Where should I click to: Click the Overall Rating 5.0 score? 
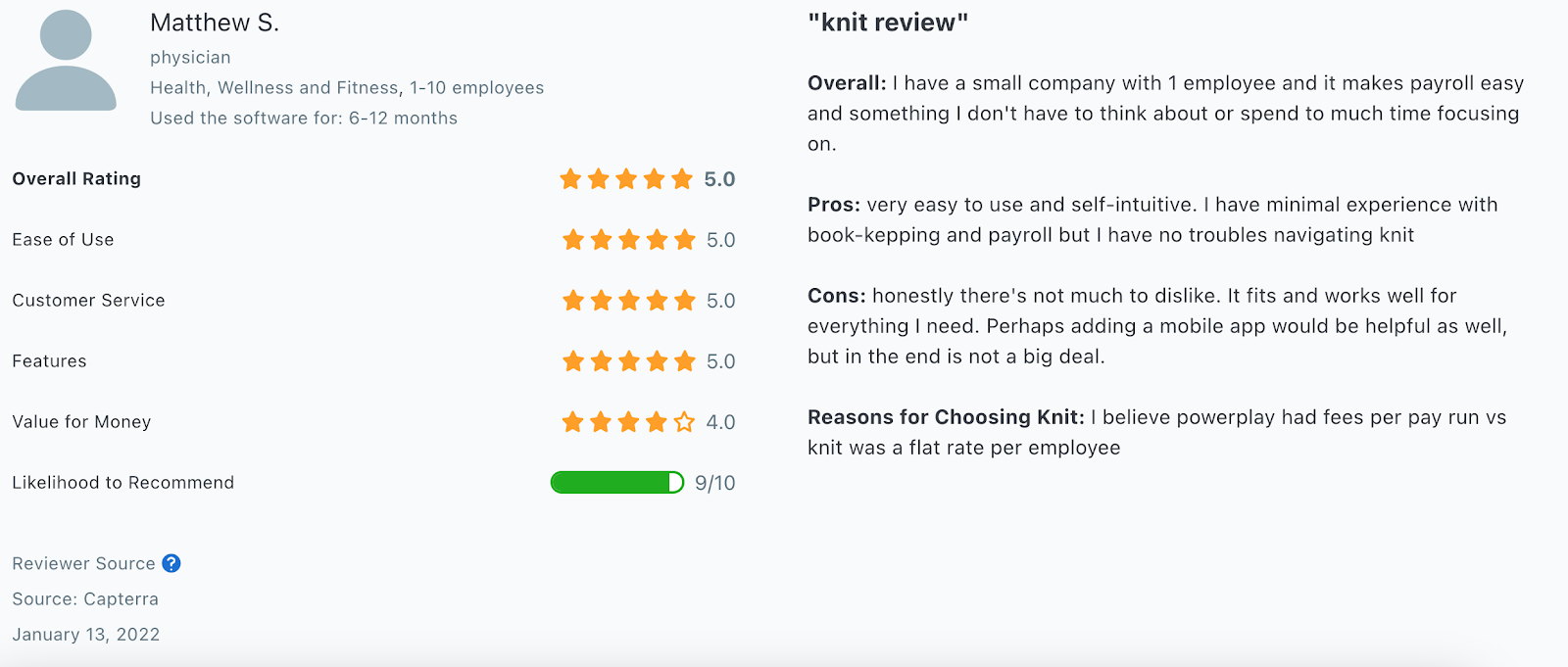719,179
